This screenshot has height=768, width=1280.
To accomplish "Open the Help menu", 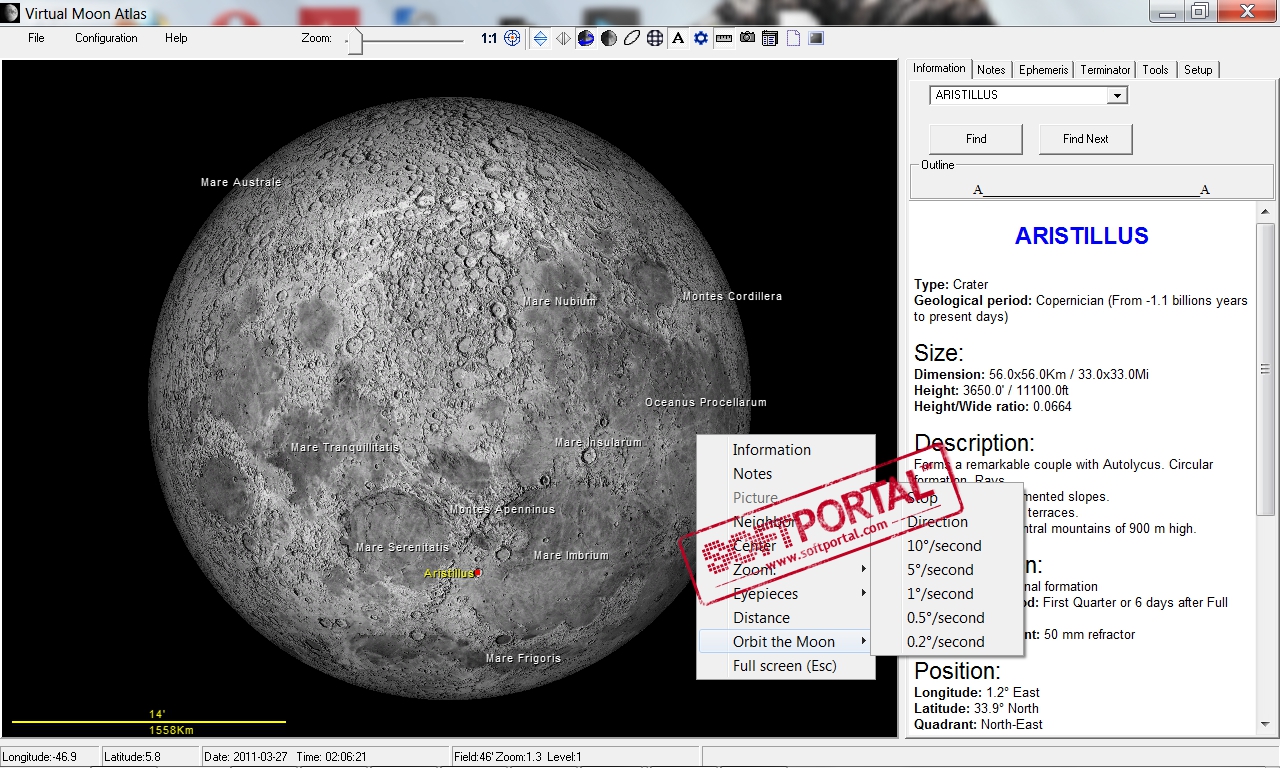I will click(x=176, y=38).
